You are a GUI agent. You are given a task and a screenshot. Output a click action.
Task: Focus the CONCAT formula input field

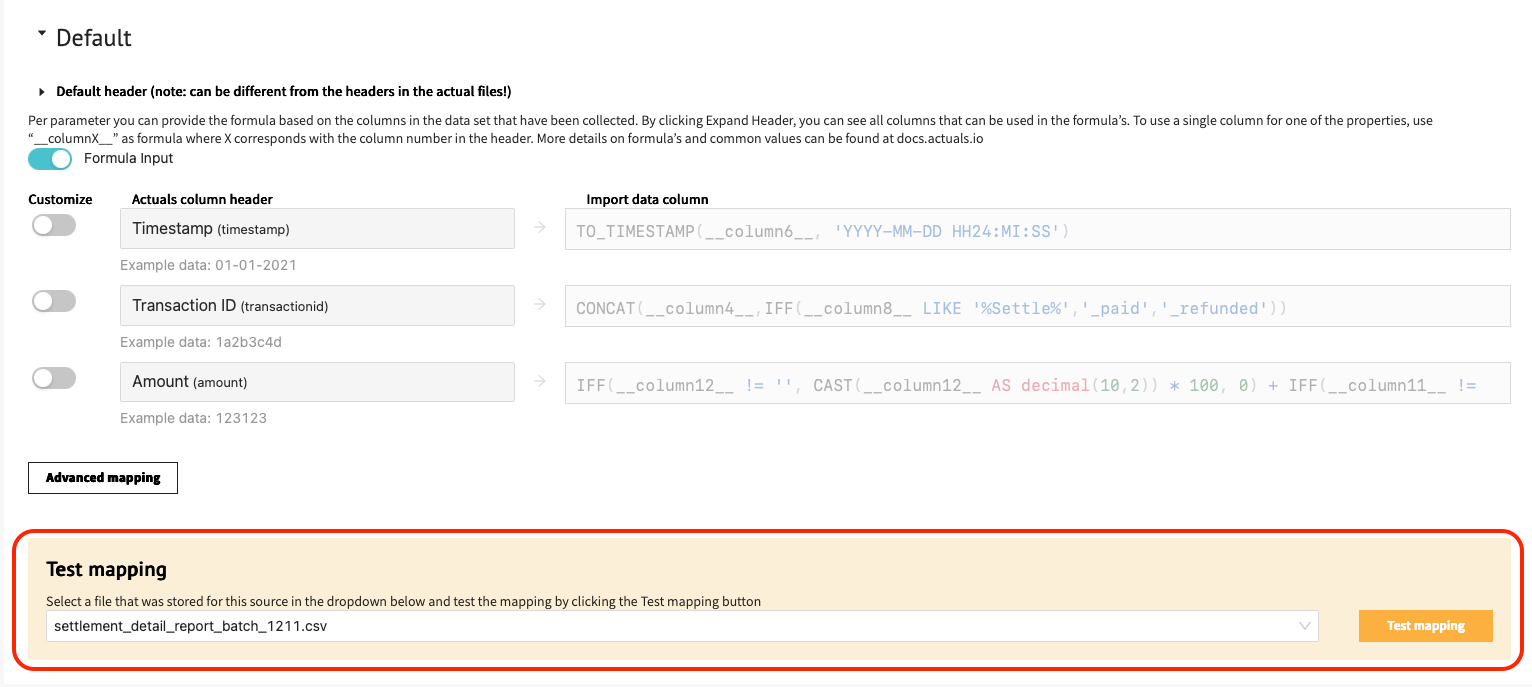tap(1038, 306)
